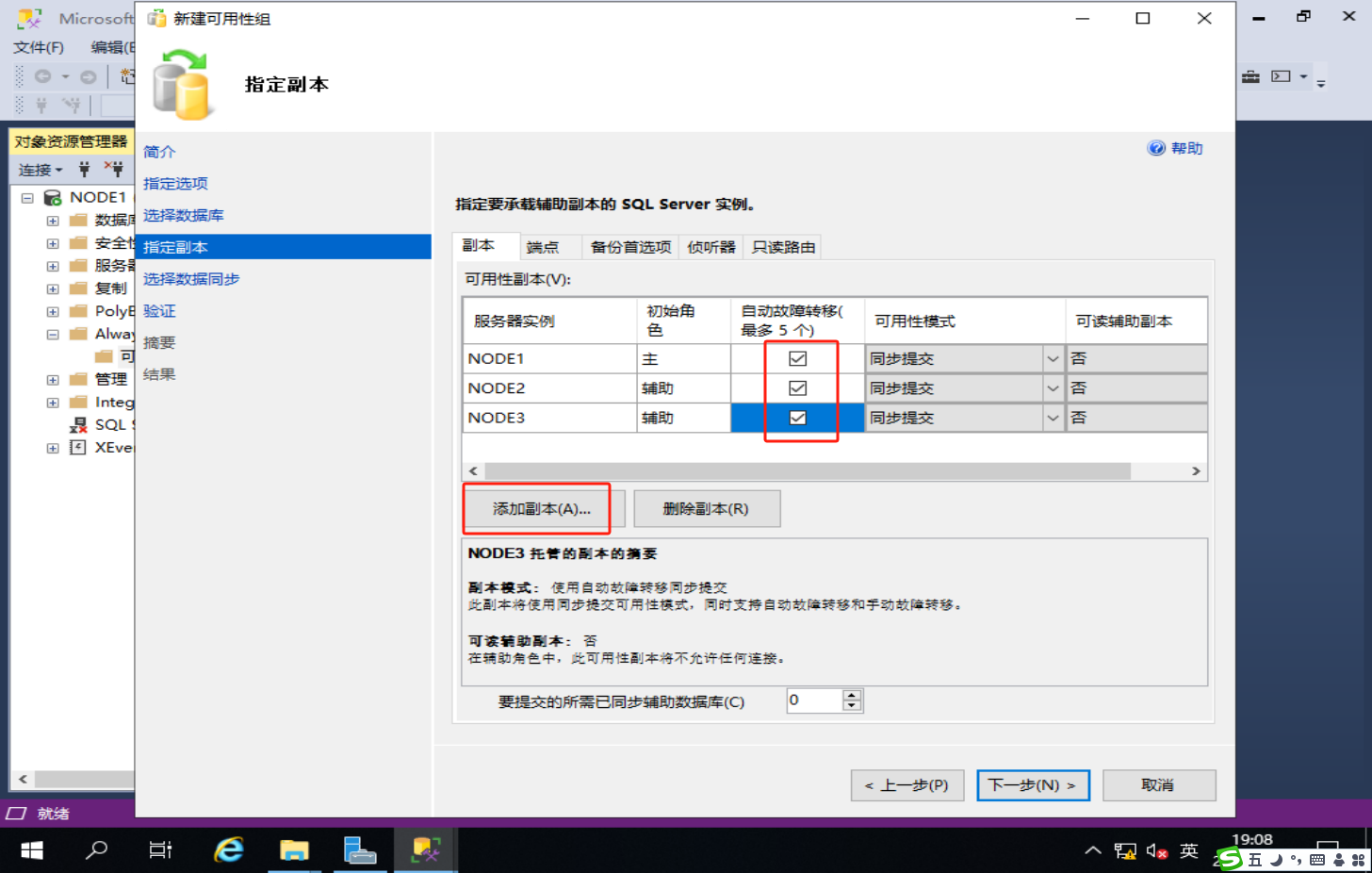Click the SSMS navigate forward arrow icon
The width and height of the screenshot is (1372, 873).
(88, 76)
